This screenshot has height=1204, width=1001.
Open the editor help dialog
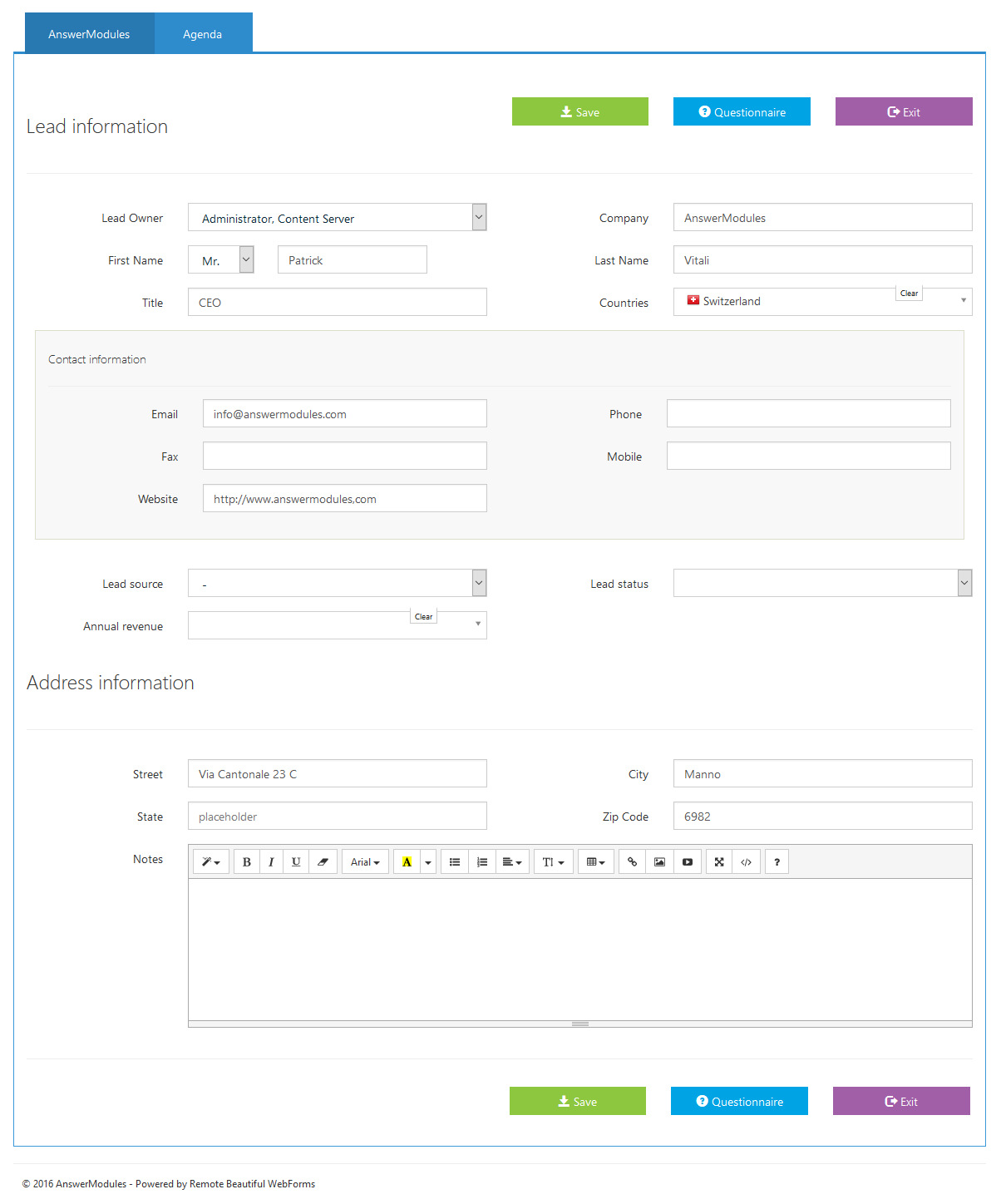[x=777, y=862]
